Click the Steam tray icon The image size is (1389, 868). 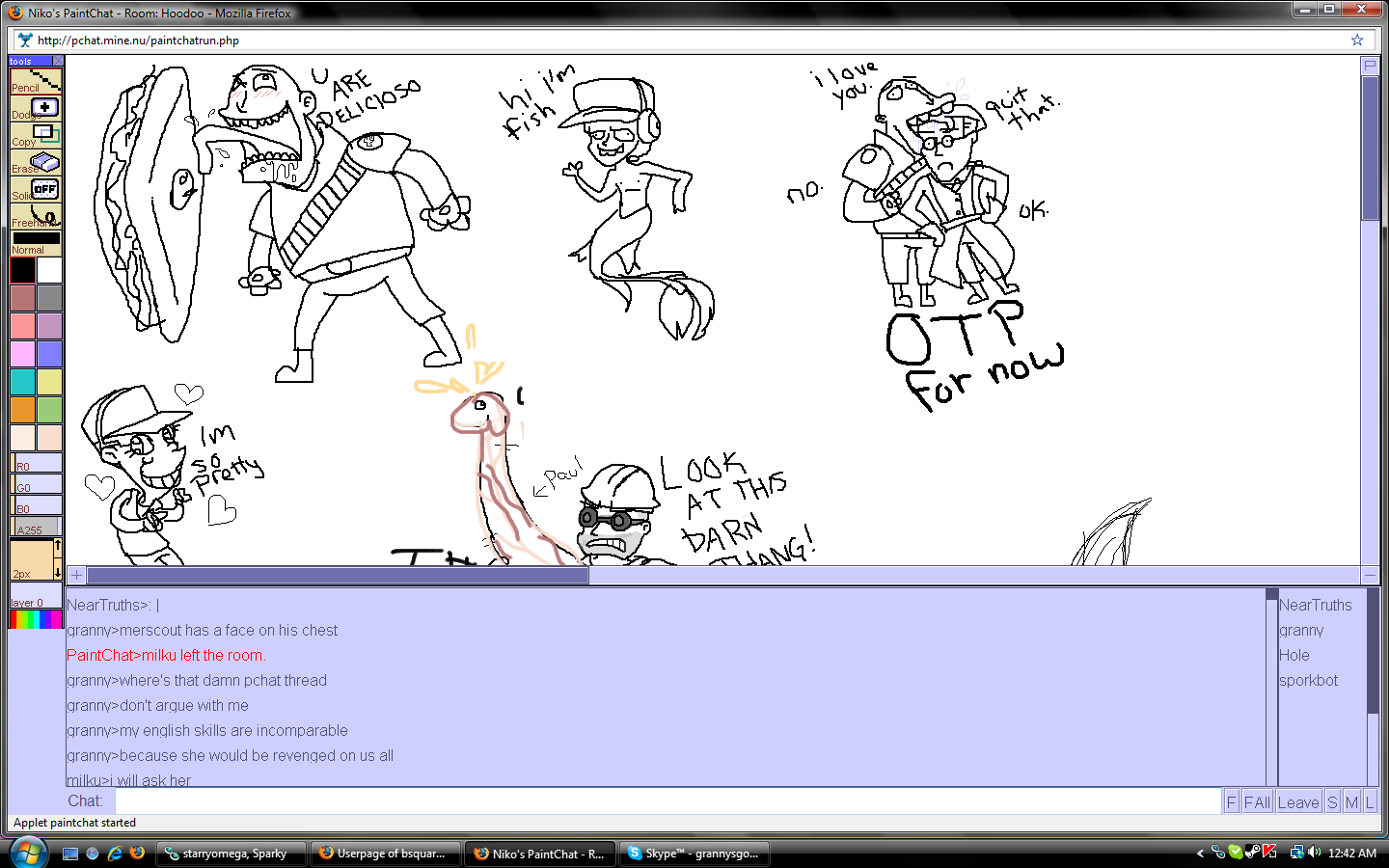[x=1252, y=853]
